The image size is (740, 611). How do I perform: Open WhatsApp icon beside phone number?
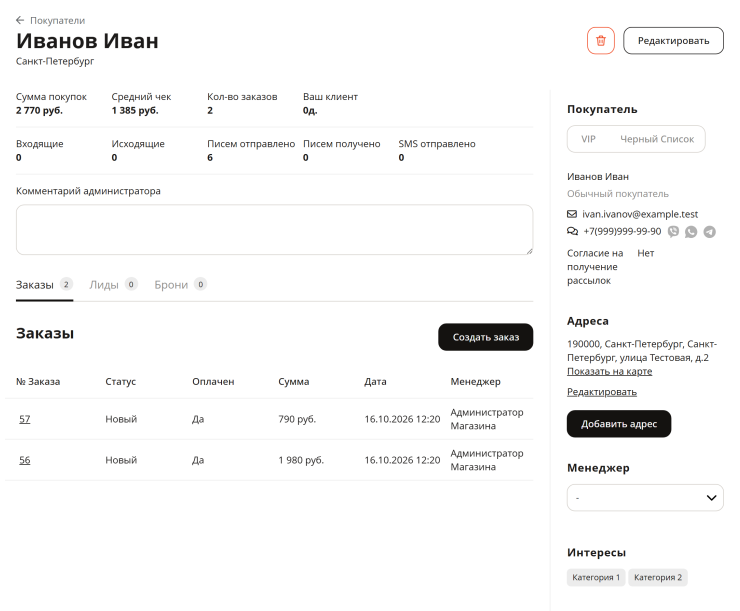(691, 232)
